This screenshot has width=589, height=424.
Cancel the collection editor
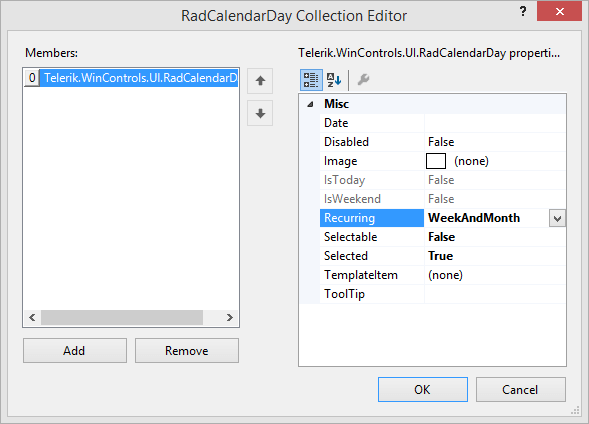pos(521,389)
